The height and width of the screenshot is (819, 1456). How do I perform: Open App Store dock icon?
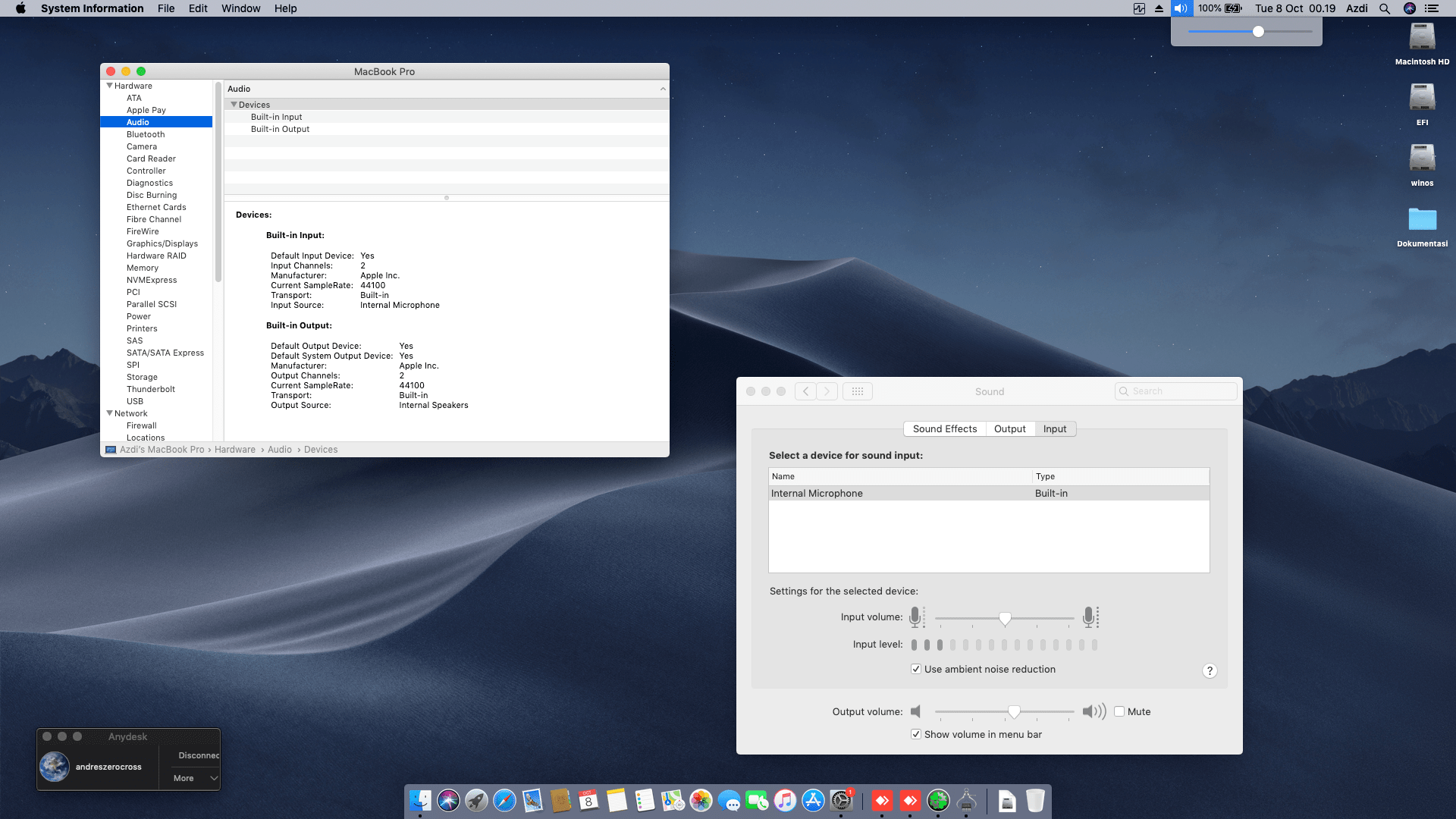(x=813, y=801)
